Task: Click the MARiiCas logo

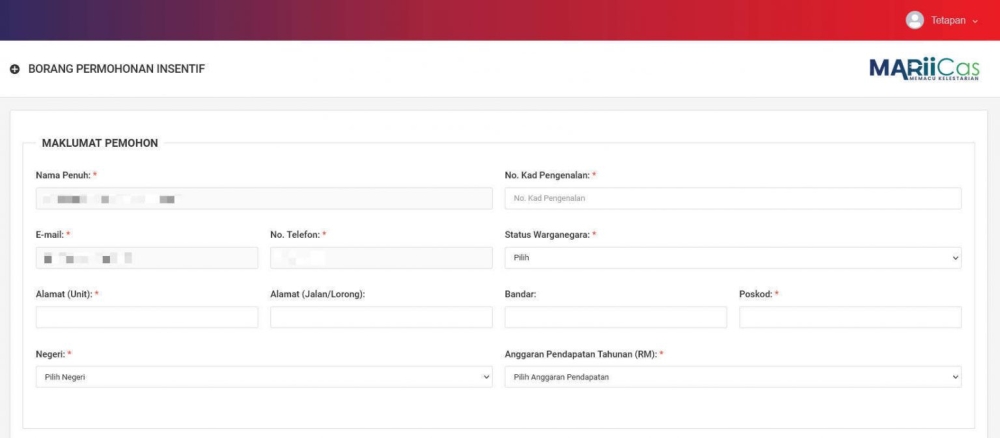Action: pyautogui.click(x=924, y=69)
